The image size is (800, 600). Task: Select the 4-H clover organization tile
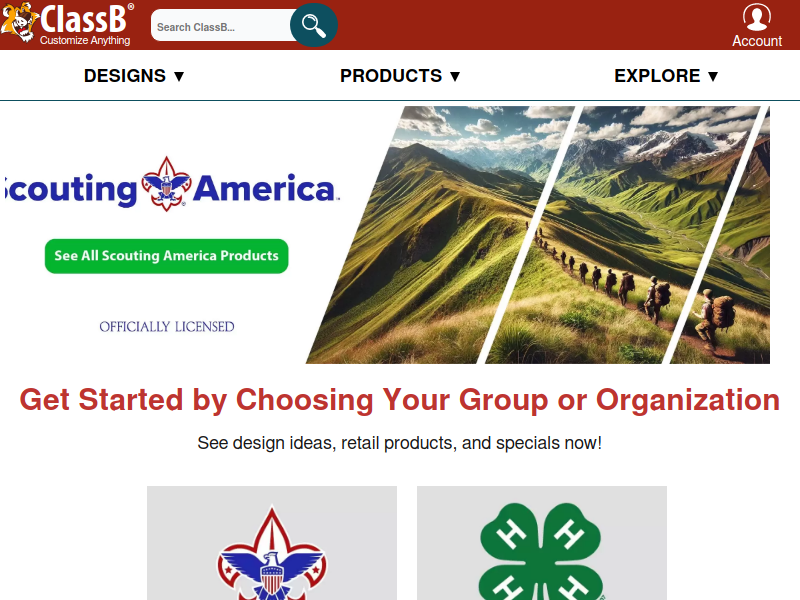[542, 543]
